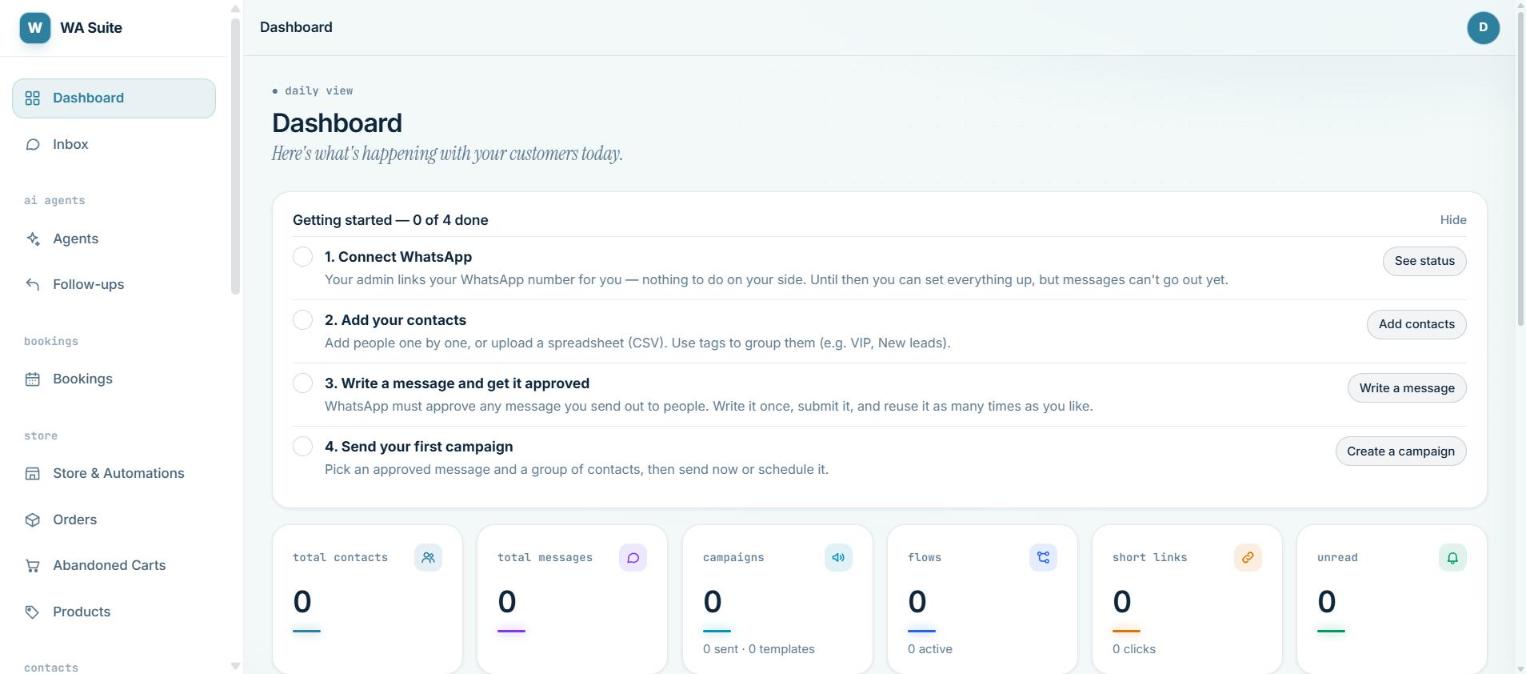Open Bookings section
Screen dimensions: 1526x674
114,379
